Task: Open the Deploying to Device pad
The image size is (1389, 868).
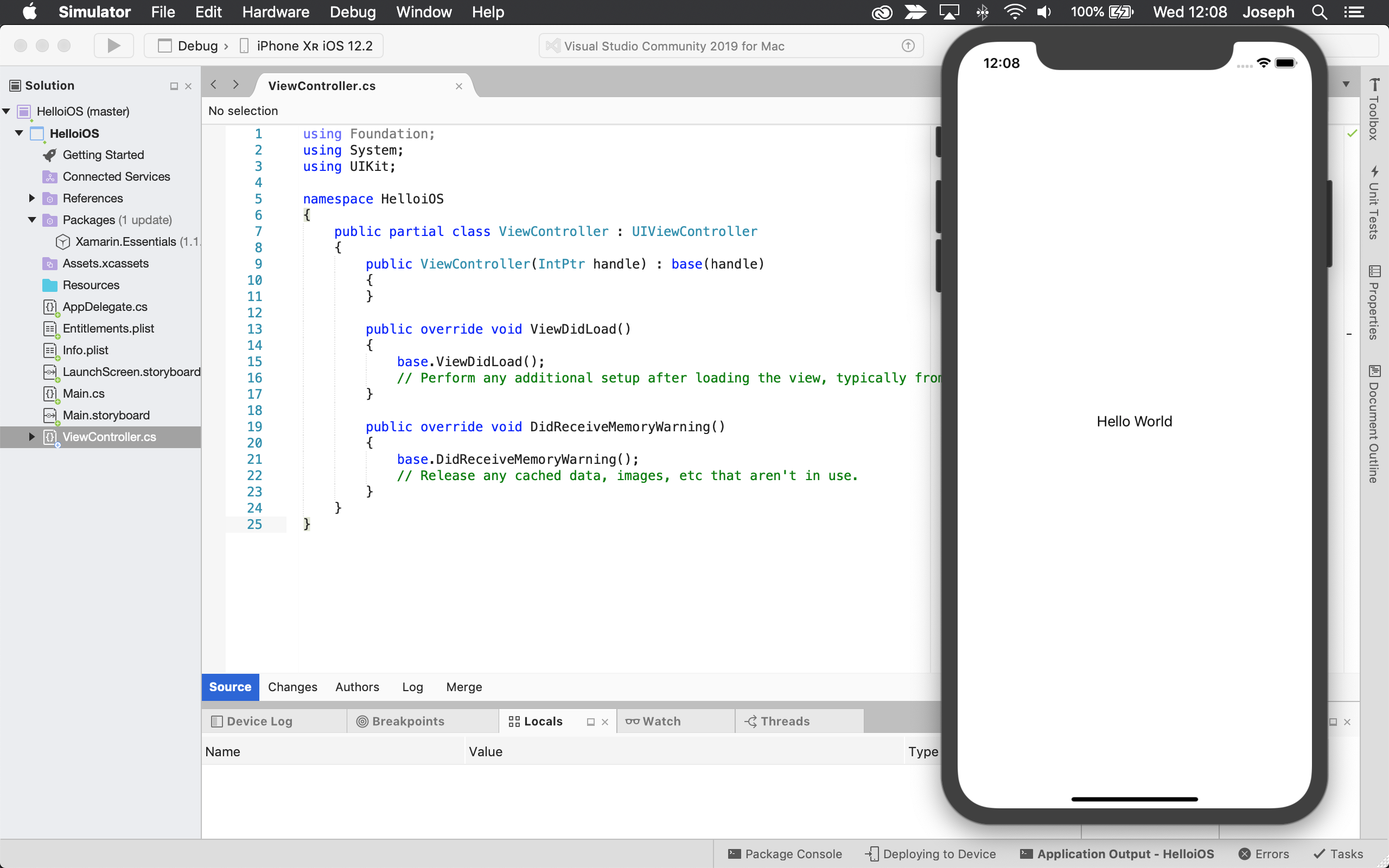Action: click(931, 854)
